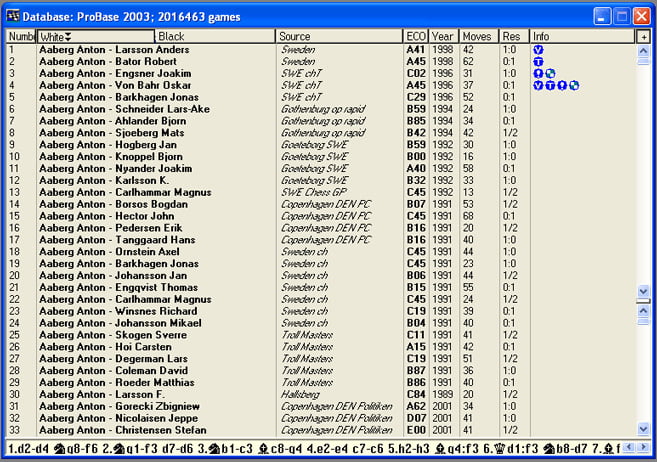Click down arrow of upper list pane scrollbar

click(x=644, y=290)
